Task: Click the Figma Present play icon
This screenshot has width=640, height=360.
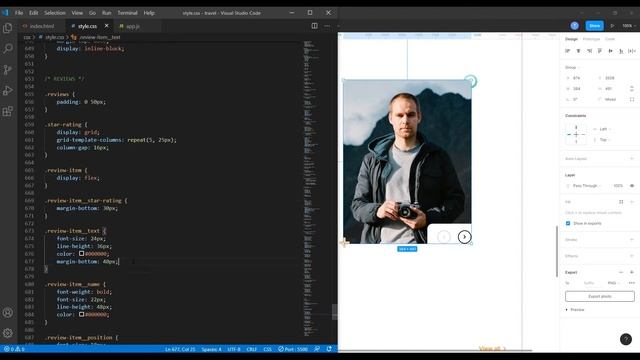Action: tap(613, 26)
